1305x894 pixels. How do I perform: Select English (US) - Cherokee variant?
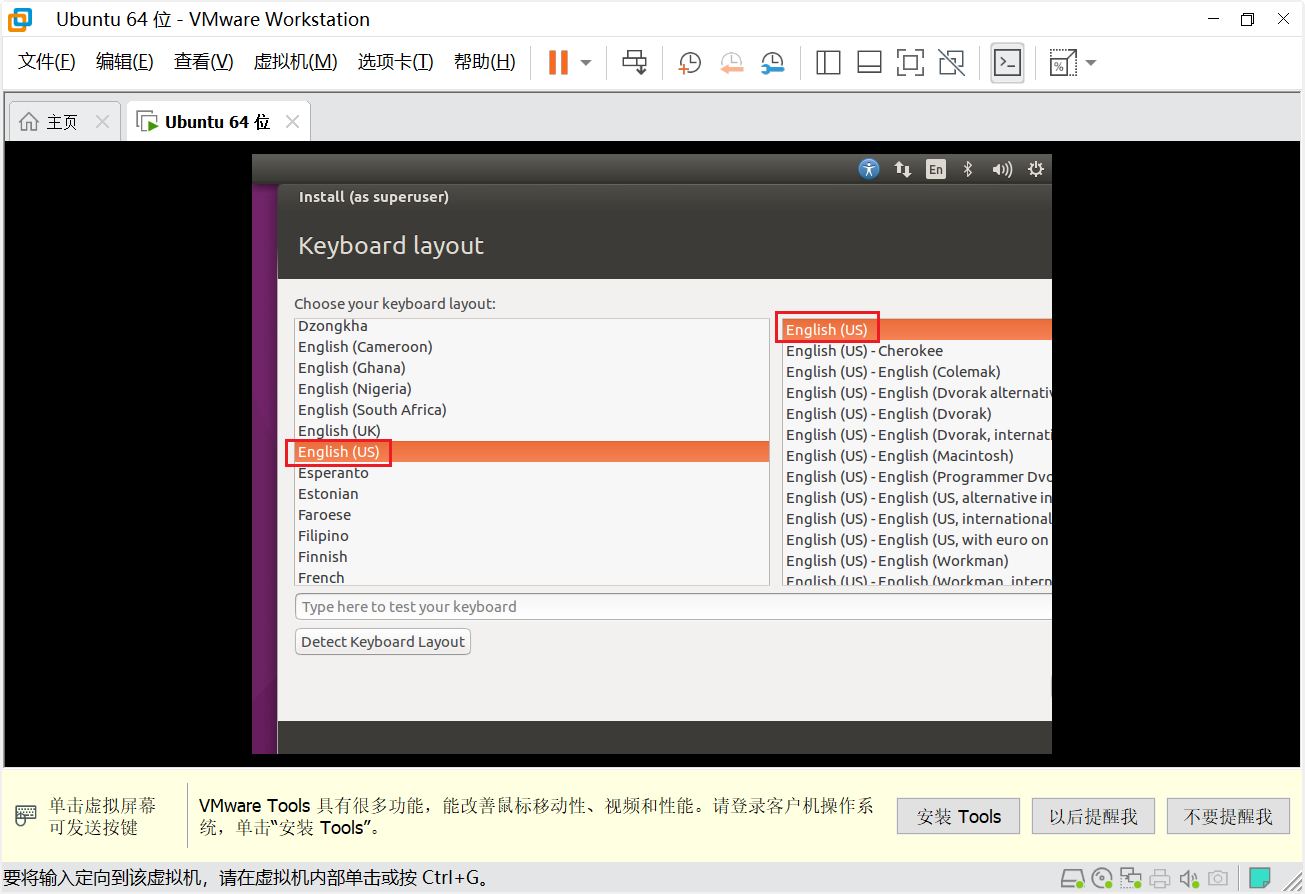click(917, 351)
